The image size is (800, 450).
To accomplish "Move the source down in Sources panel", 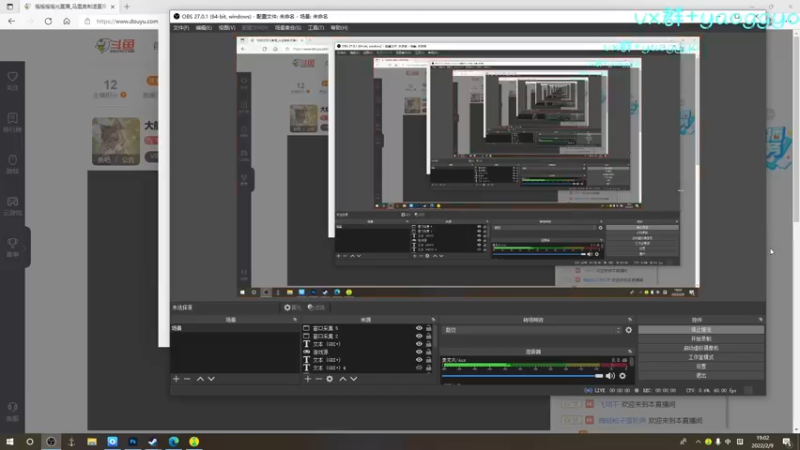I will click(354, 379).
